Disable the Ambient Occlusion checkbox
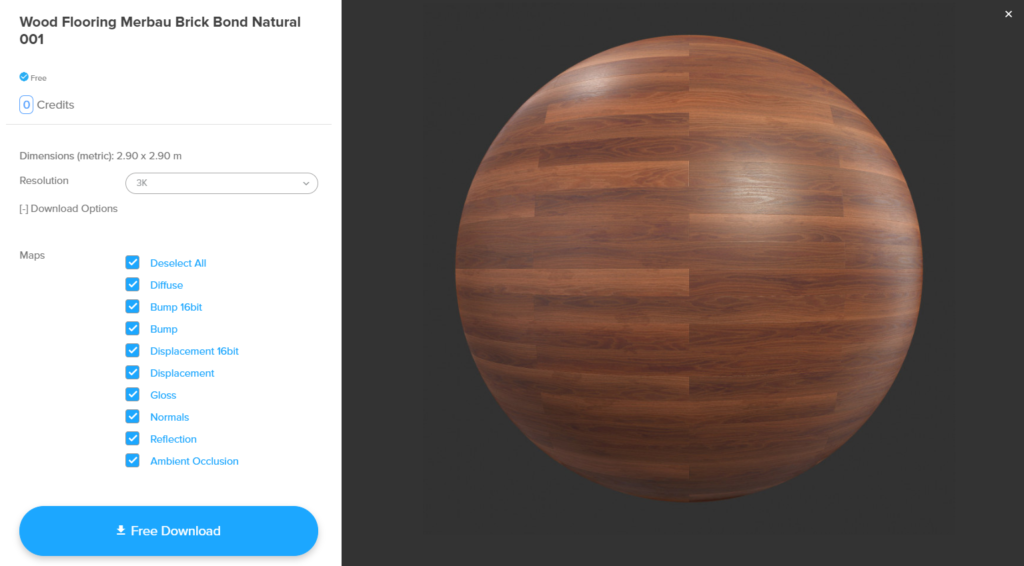This screenshot has height=566, width=1024. click(x=133, y=460)
